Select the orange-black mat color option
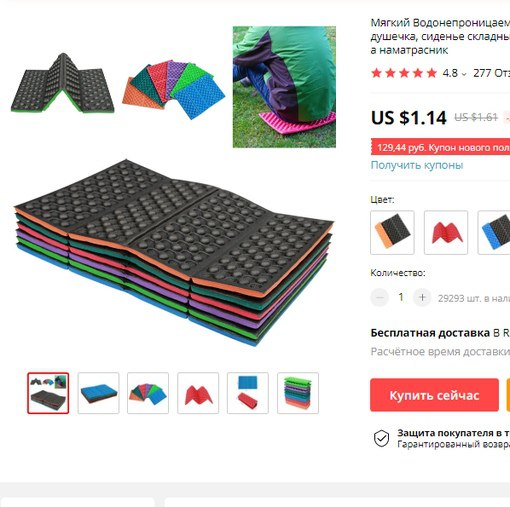This screenshot has height=507, width=510. click(x=392, y=232)
